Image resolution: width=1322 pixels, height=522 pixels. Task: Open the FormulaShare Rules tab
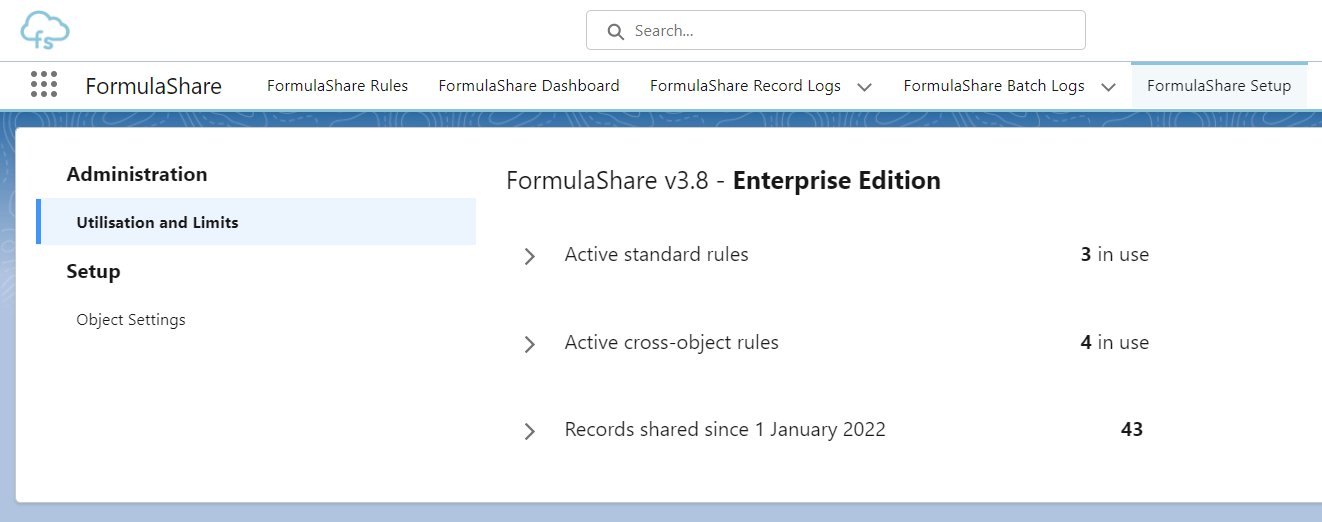337,86
